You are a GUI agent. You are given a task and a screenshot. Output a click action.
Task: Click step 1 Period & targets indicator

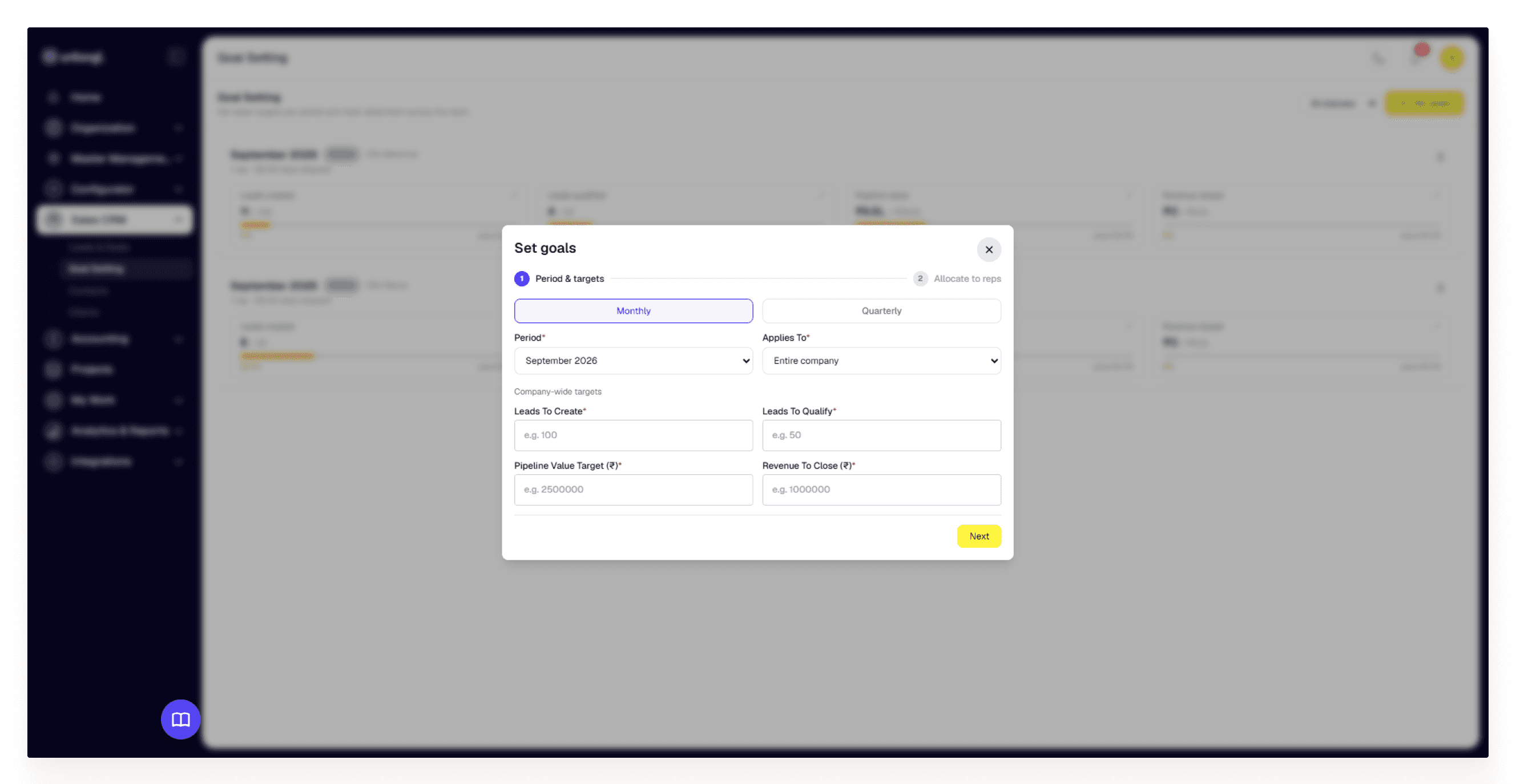[558, 279]
